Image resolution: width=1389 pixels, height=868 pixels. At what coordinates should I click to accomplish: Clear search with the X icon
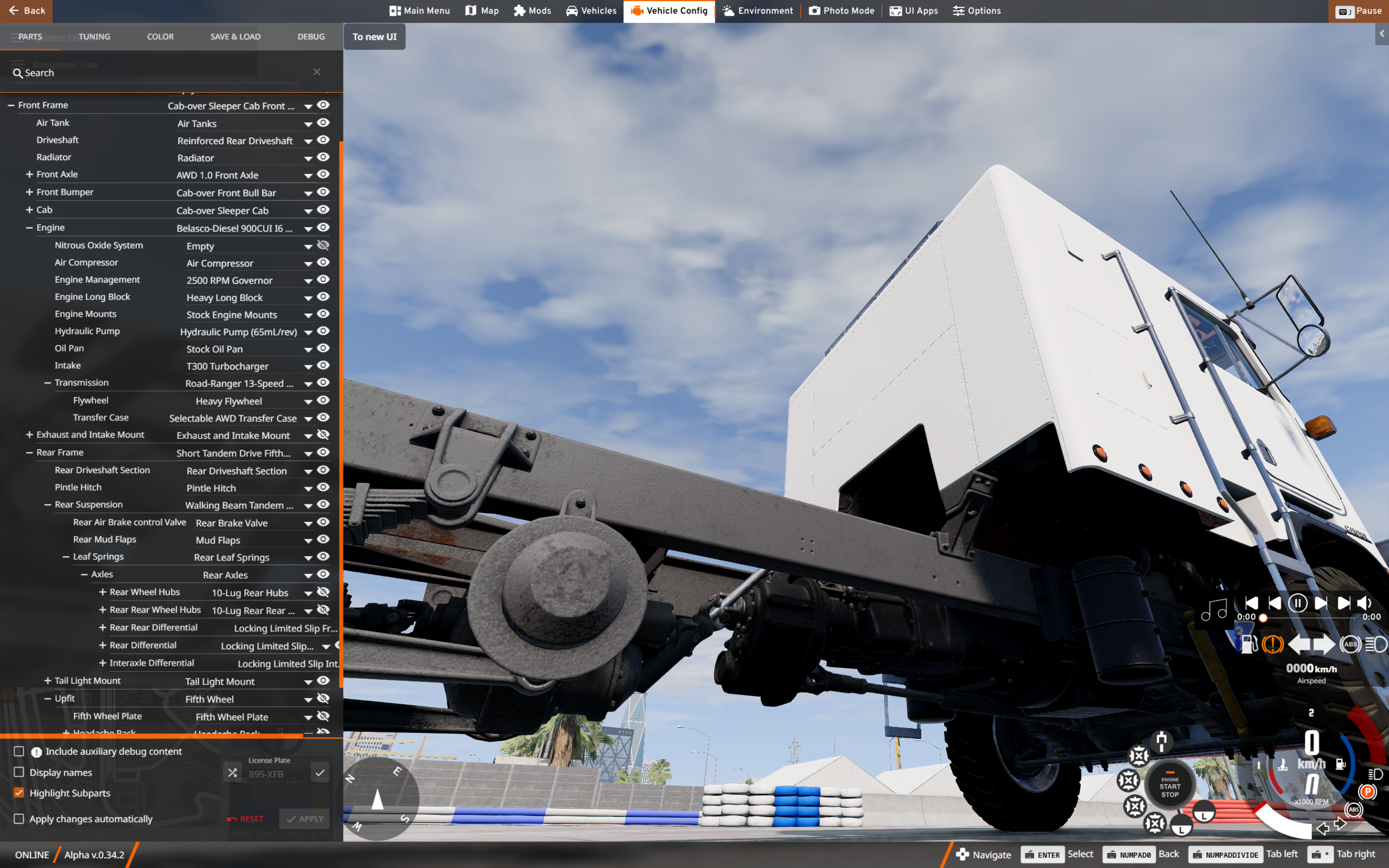(x=317, y=72)
